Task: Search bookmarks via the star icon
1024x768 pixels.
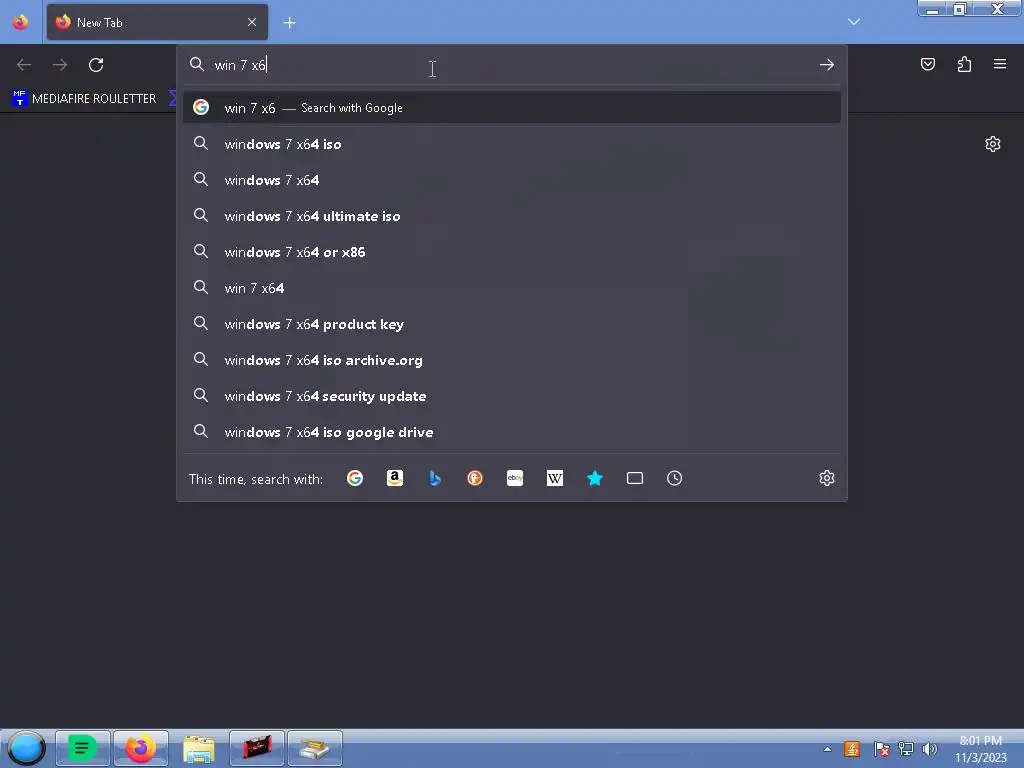Action: tap(594, 478)
